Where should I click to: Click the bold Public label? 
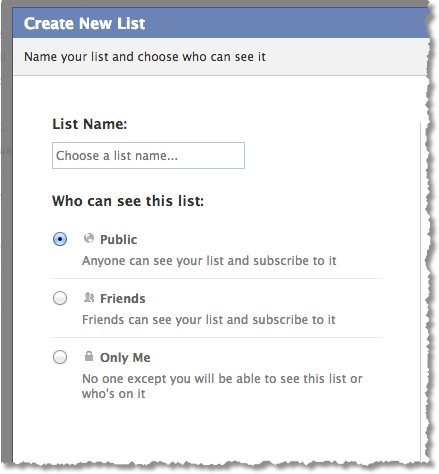point(118,240)
